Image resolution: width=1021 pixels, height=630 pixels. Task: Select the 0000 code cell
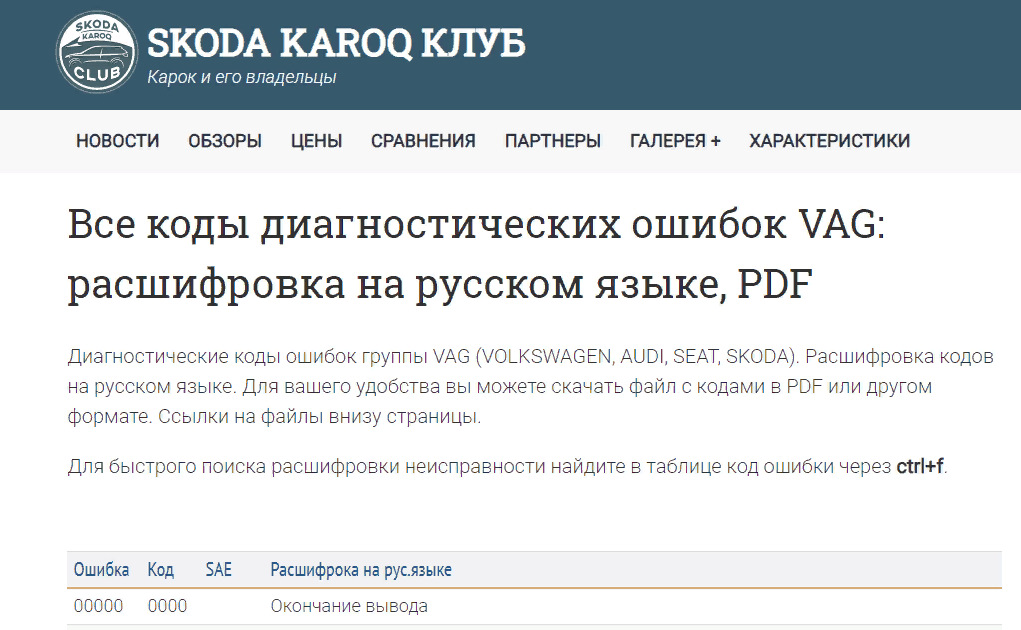click(x=167, y=606)
